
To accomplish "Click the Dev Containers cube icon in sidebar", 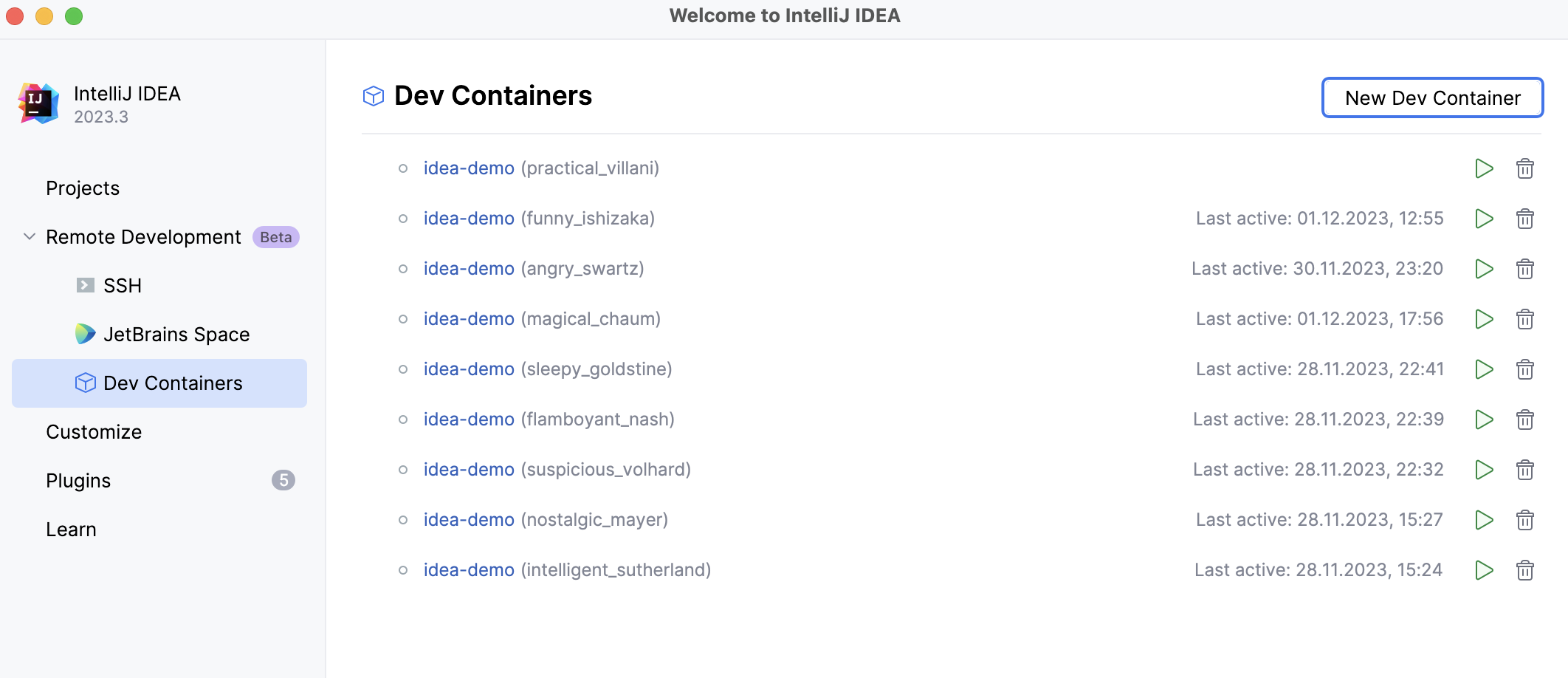I will click(x=86, y=383).
